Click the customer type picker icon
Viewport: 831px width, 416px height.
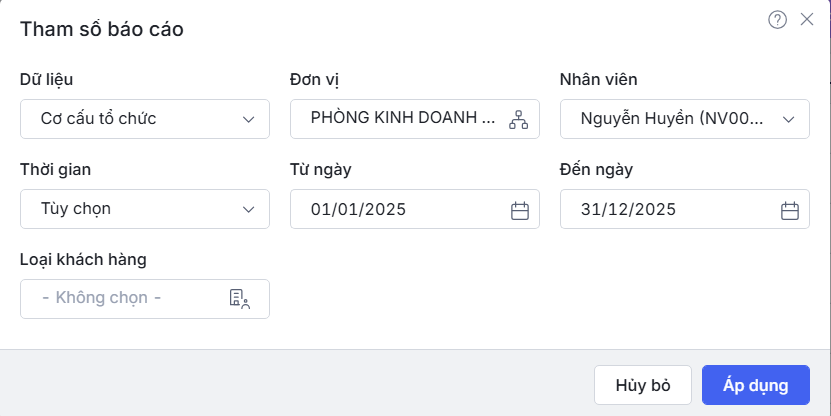click(239, 298)
